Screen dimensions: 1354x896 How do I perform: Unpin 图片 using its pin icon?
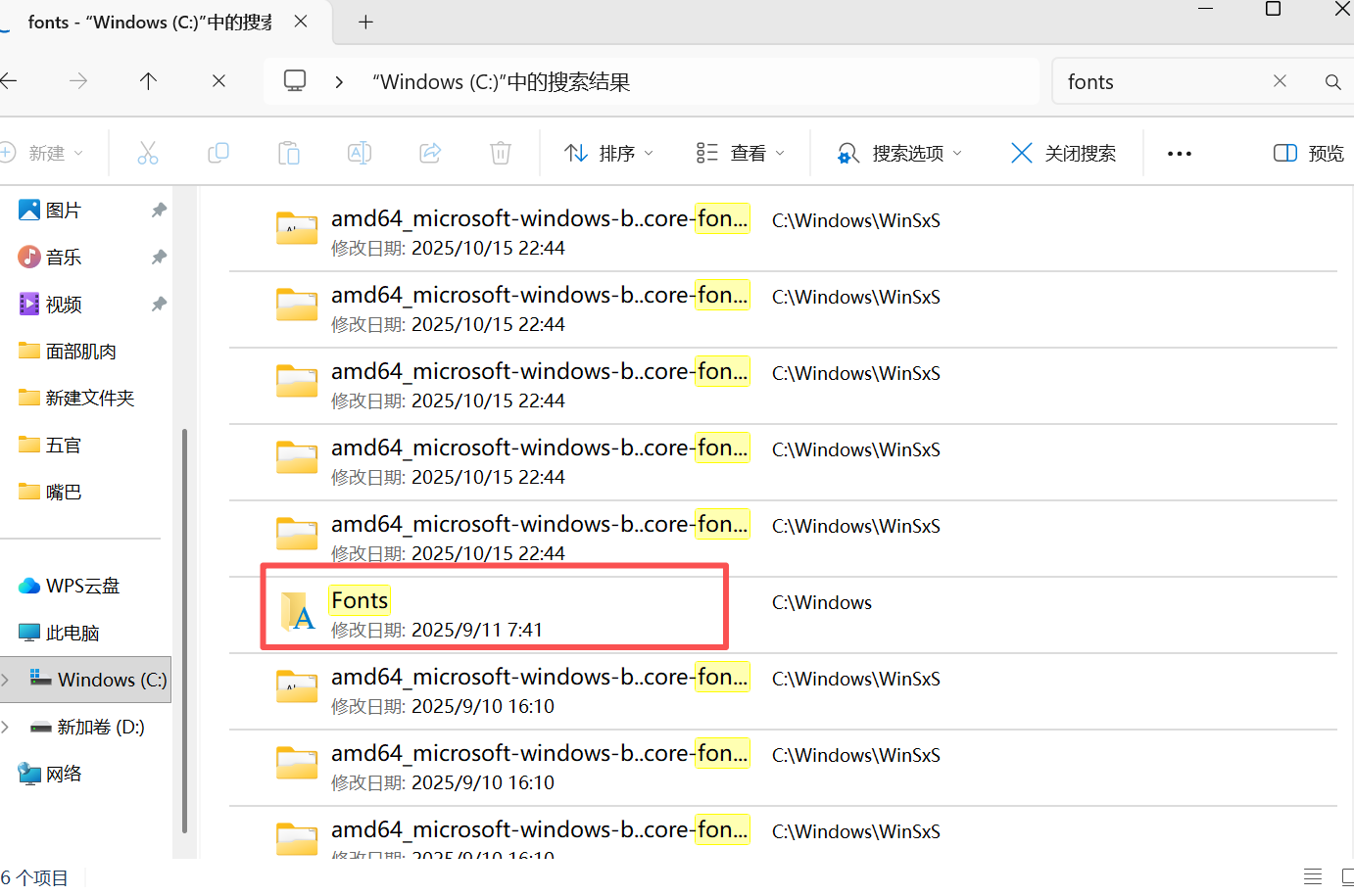[x=159, y=211]
